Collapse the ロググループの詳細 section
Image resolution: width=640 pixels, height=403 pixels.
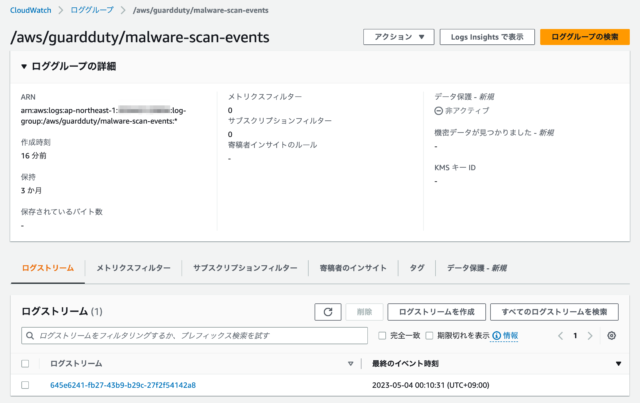pyautogui.click(x=24, y=66)
